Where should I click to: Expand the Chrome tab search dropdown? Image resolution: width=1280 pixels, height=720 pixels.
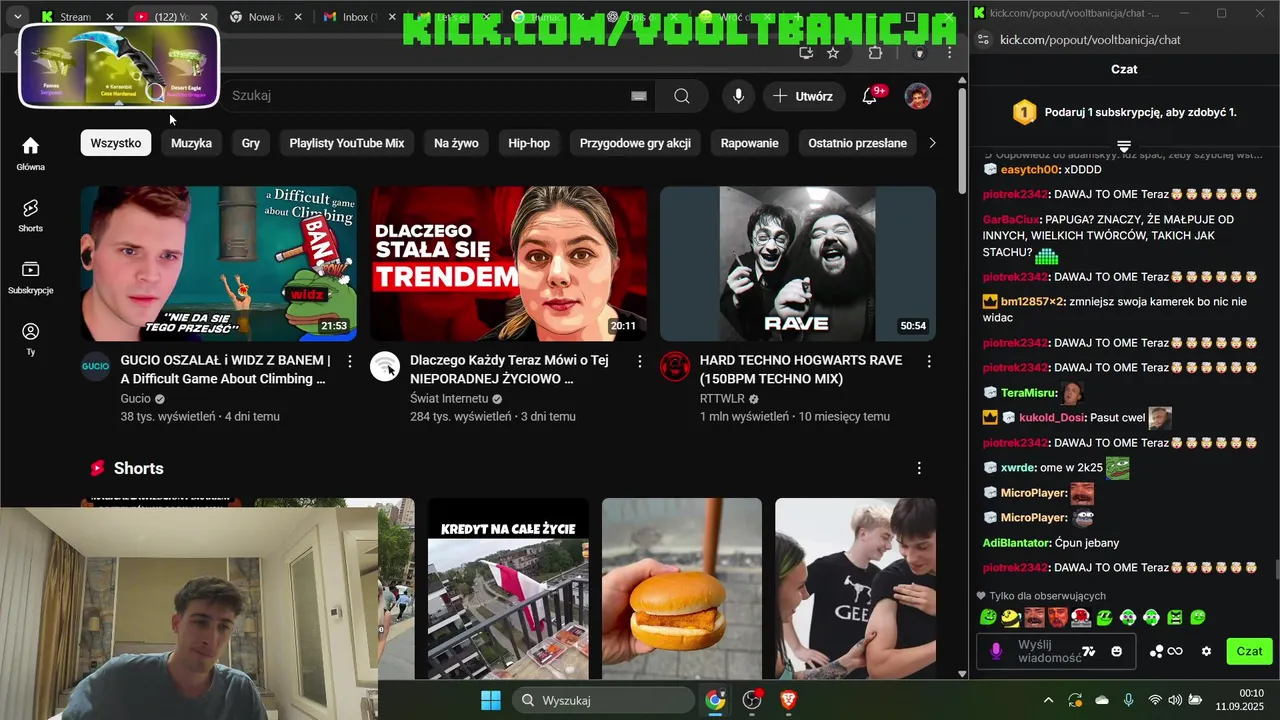coord(18,17)
